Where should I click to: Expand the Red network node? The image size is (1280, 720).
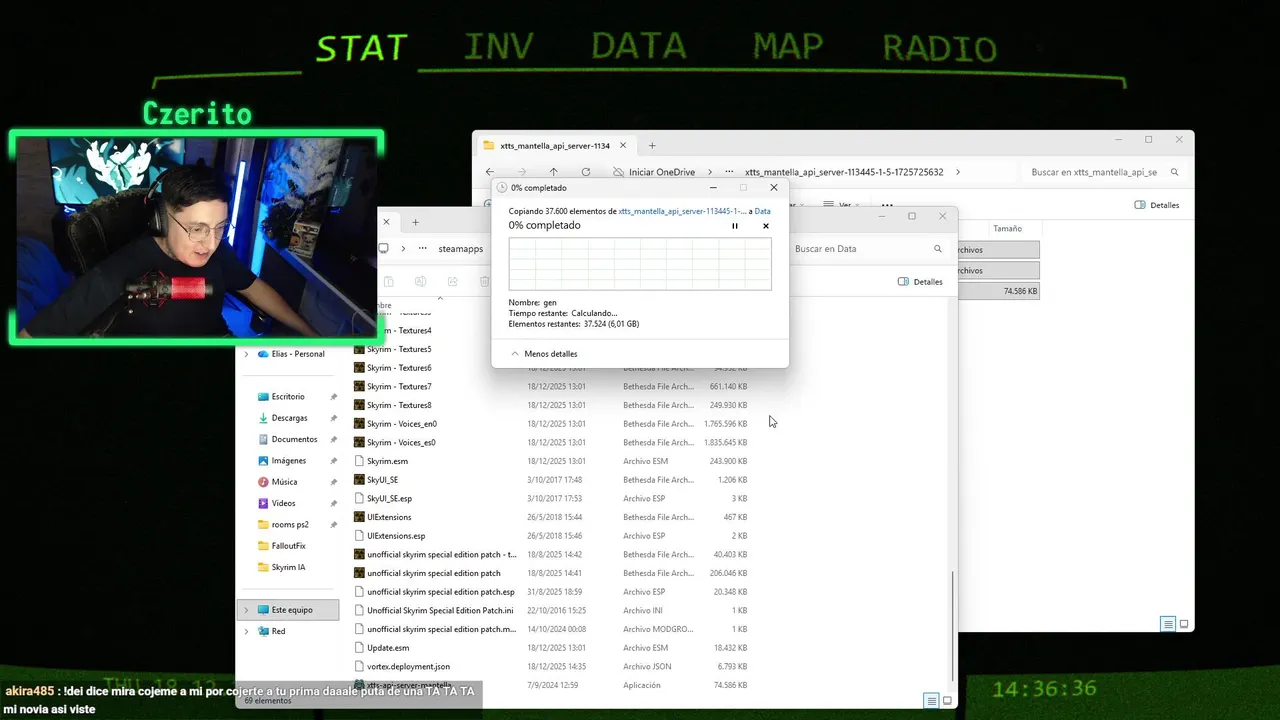tap(247, 631)
